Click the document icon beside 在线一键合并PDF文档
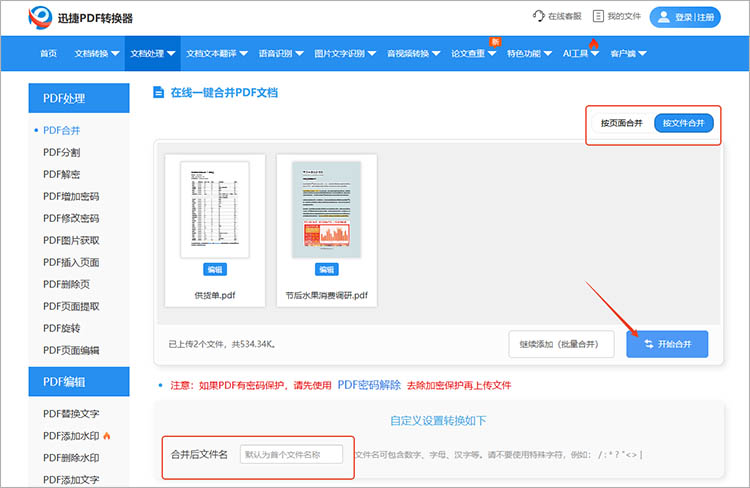The image size is (750, 488). (x=158, y=92)
